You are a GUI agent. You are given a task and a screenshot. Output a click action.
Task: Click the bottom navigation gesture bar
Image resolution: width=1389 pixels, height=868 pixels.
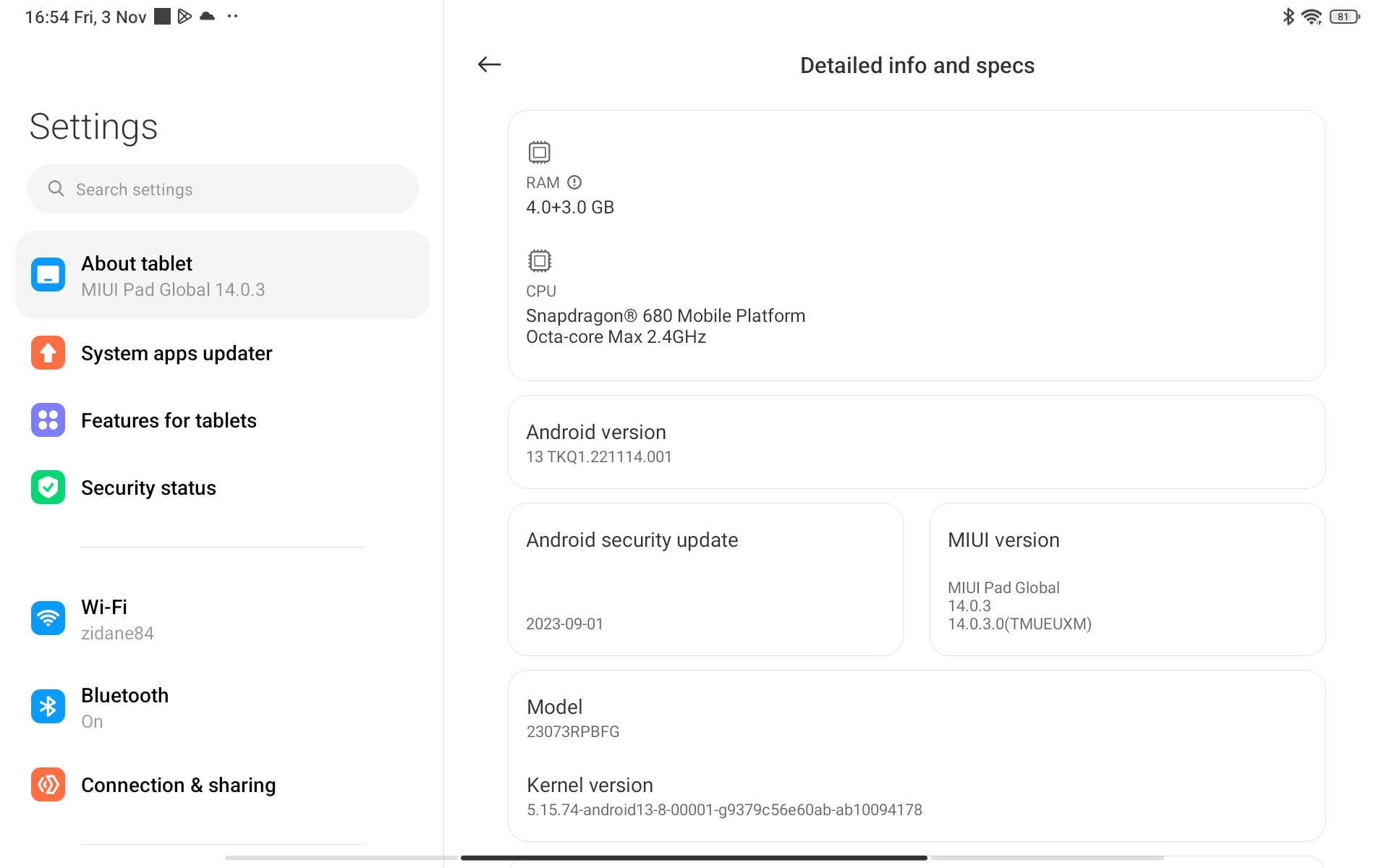click(x=693, y=858)
